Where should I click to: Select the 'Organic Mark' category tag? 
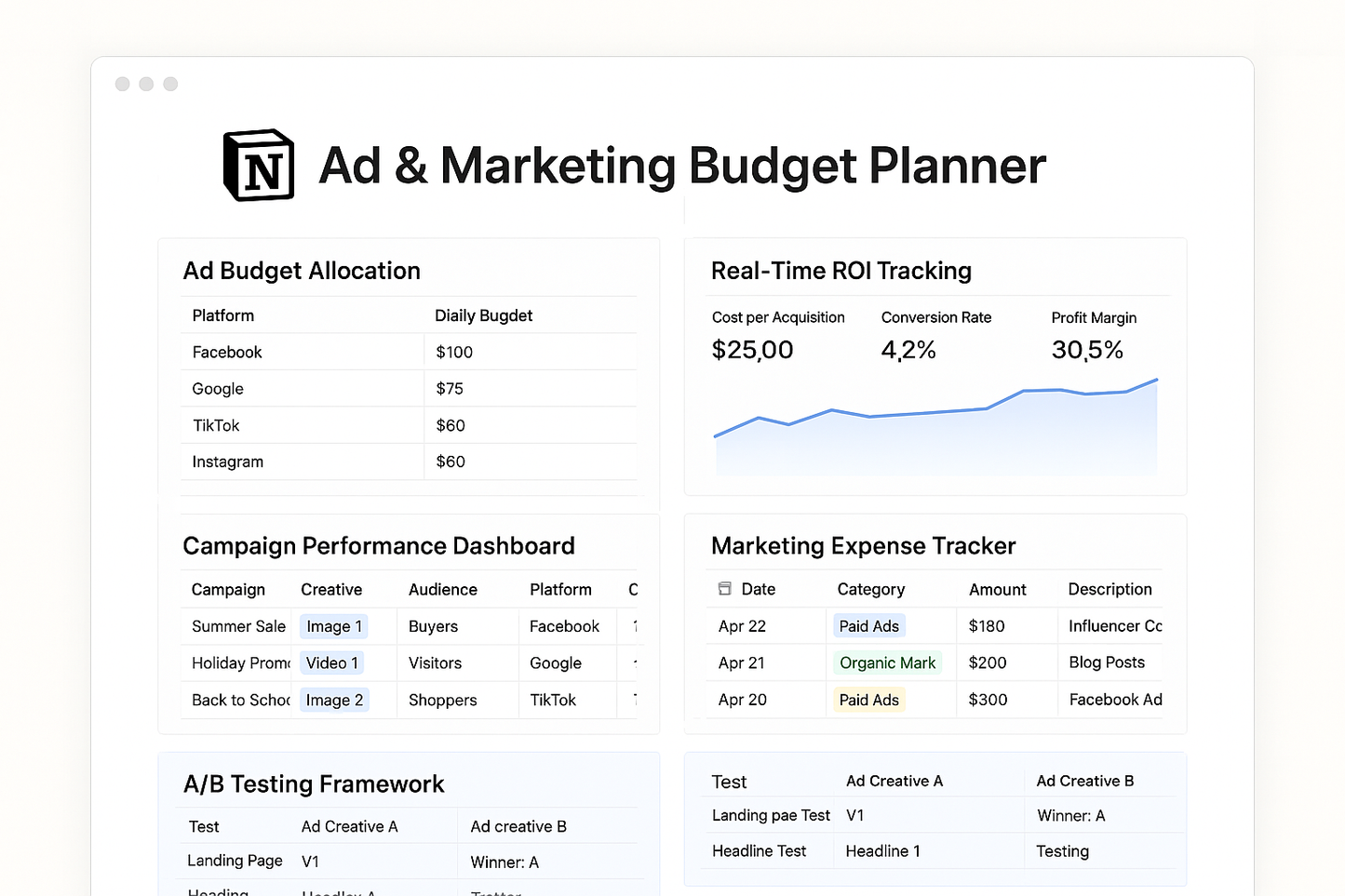(x=888, y=662)
